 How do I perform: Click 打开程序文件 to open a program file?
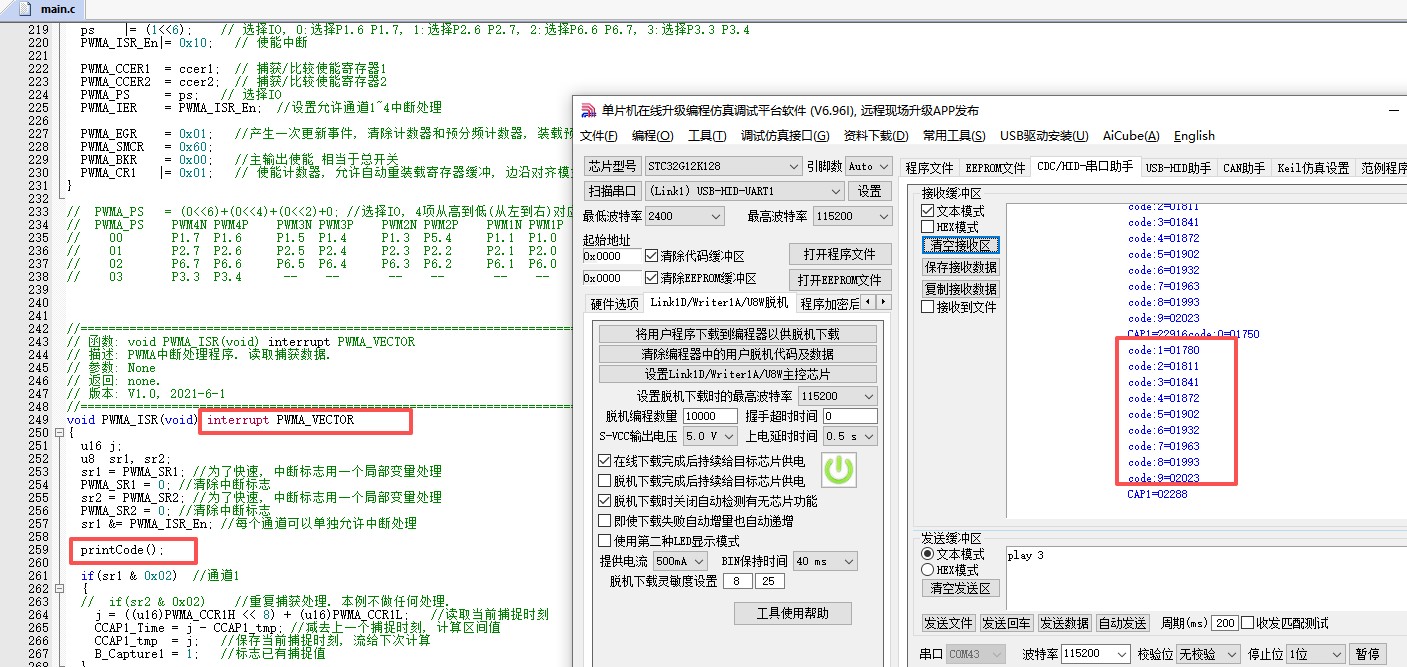(x=842, y=253)
